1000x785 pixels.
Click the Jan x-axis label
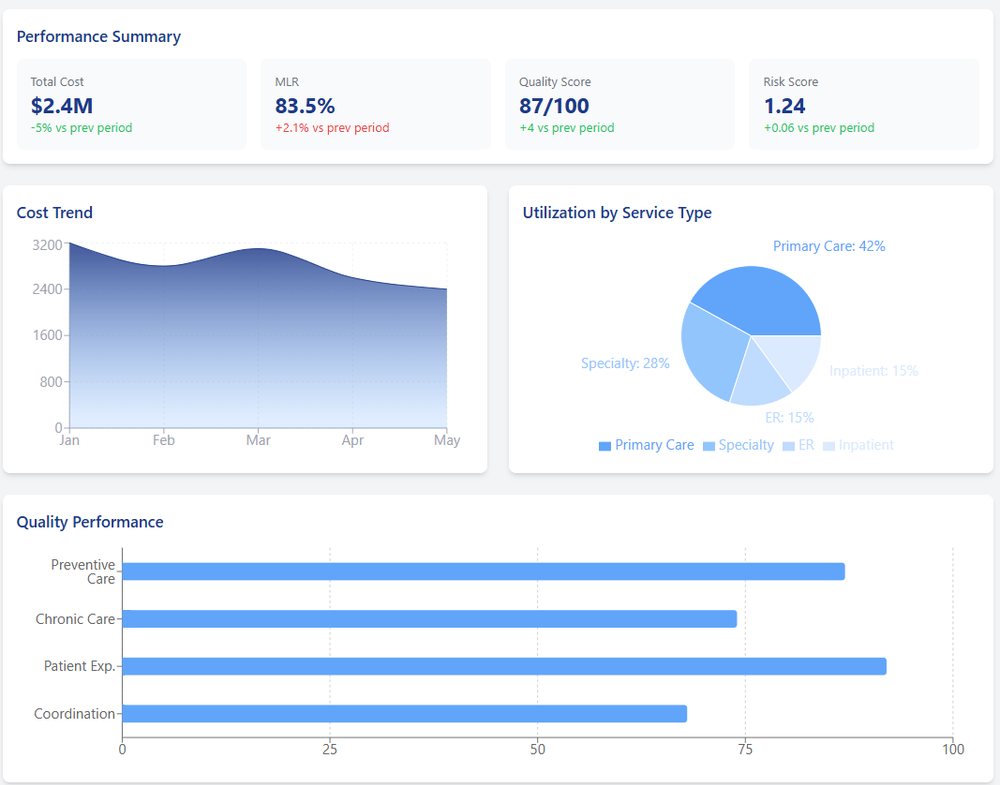[x=70, y=440]
